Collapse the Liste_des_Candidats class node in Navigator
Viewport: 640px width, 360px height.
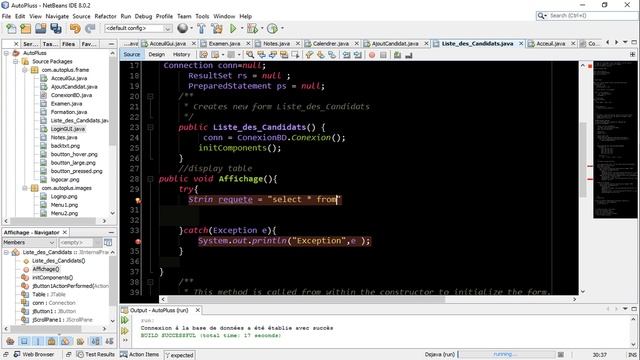point(6,252)
